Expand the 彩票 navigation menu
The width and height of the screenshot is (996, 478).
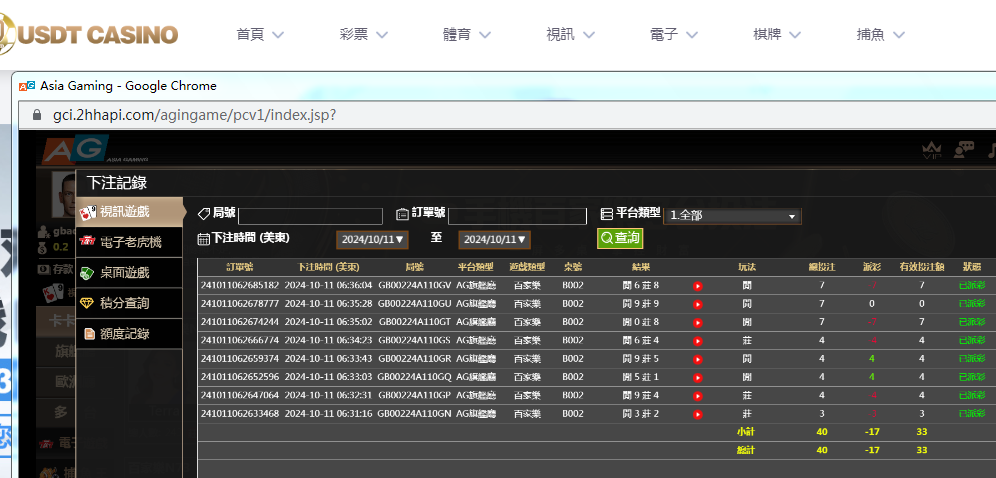[x=364, y=35]
